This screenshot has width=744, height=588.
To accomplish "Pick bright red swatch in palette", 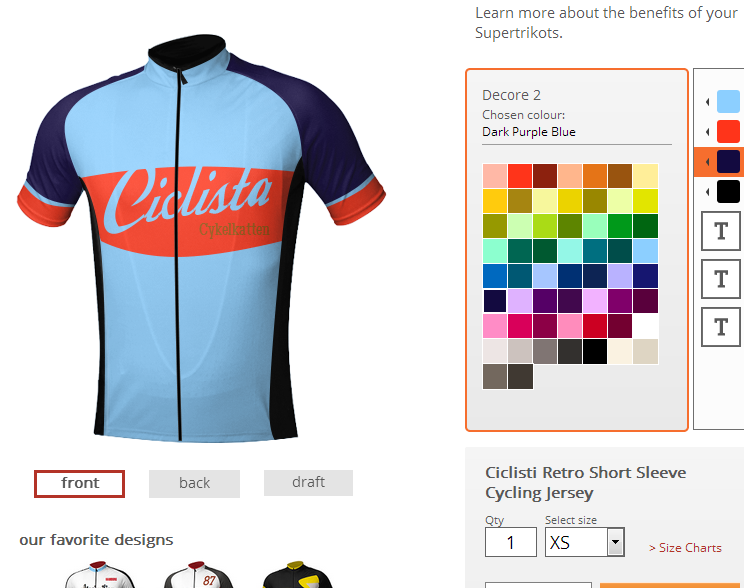I will point(520,176).
